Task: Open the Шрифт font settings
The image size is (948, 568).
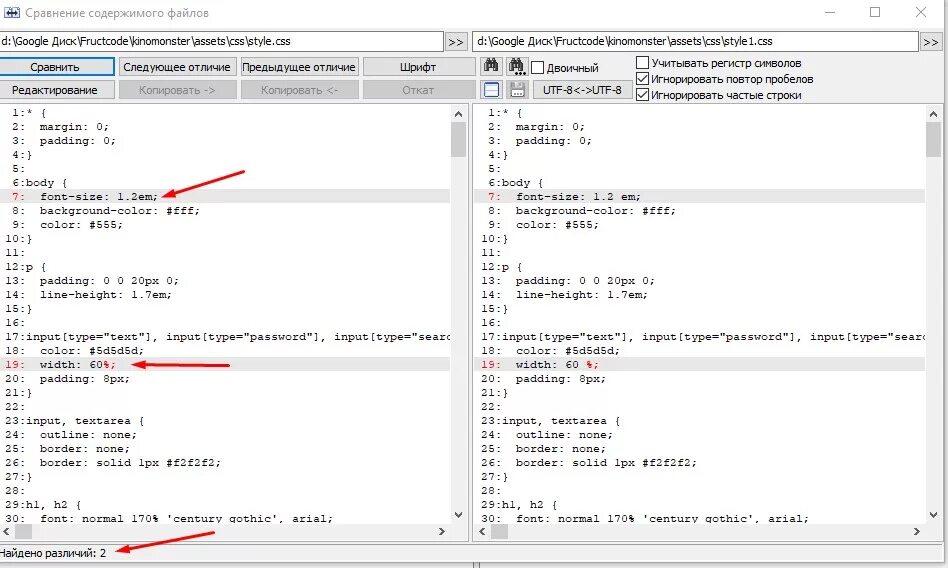Action: click(x=418, y=67)
